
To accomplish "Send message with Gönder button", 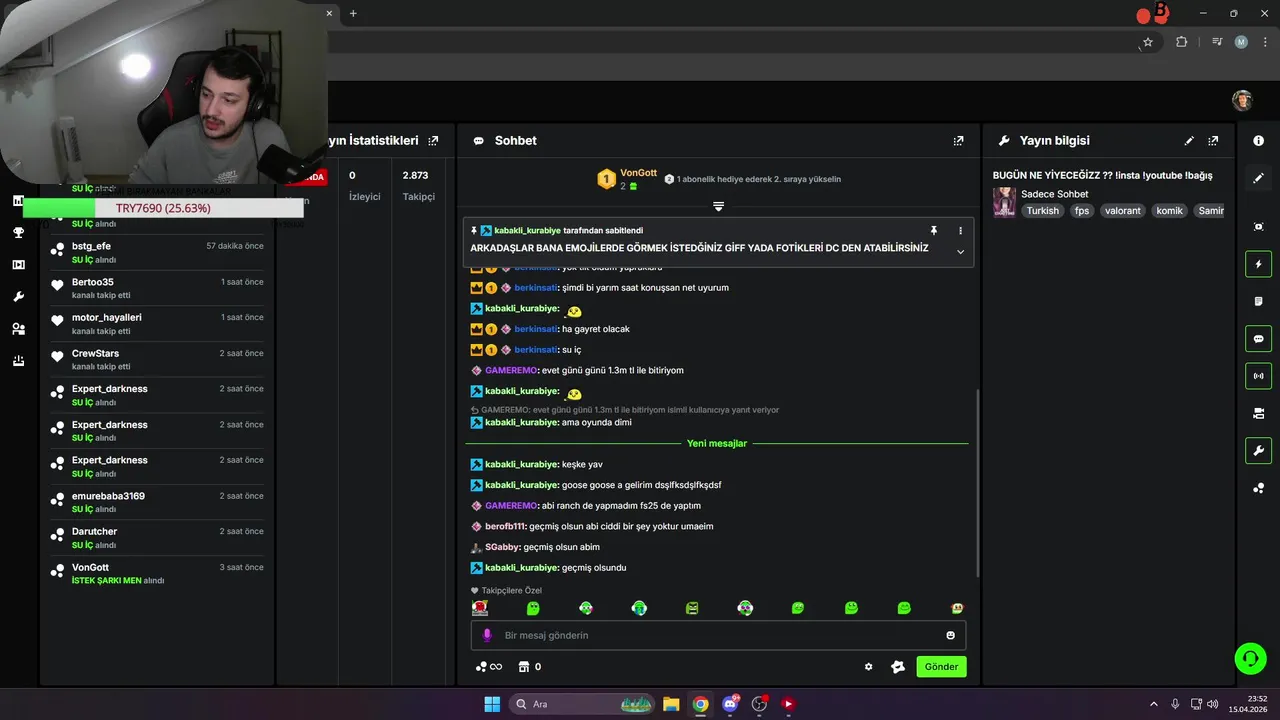I will [941, 667].
